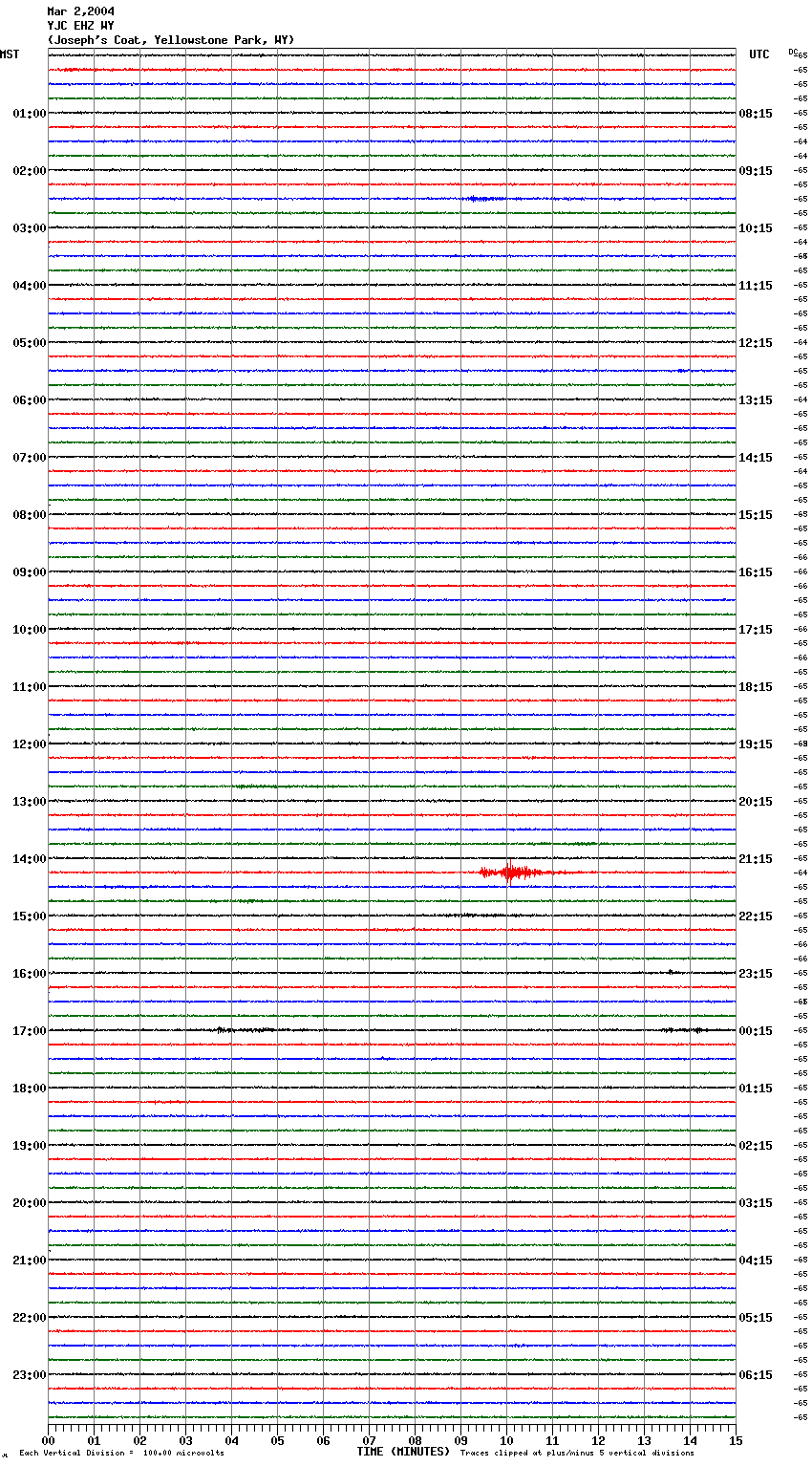
Task: Click the "04:00" MST time label
Action: pos(30,286)
